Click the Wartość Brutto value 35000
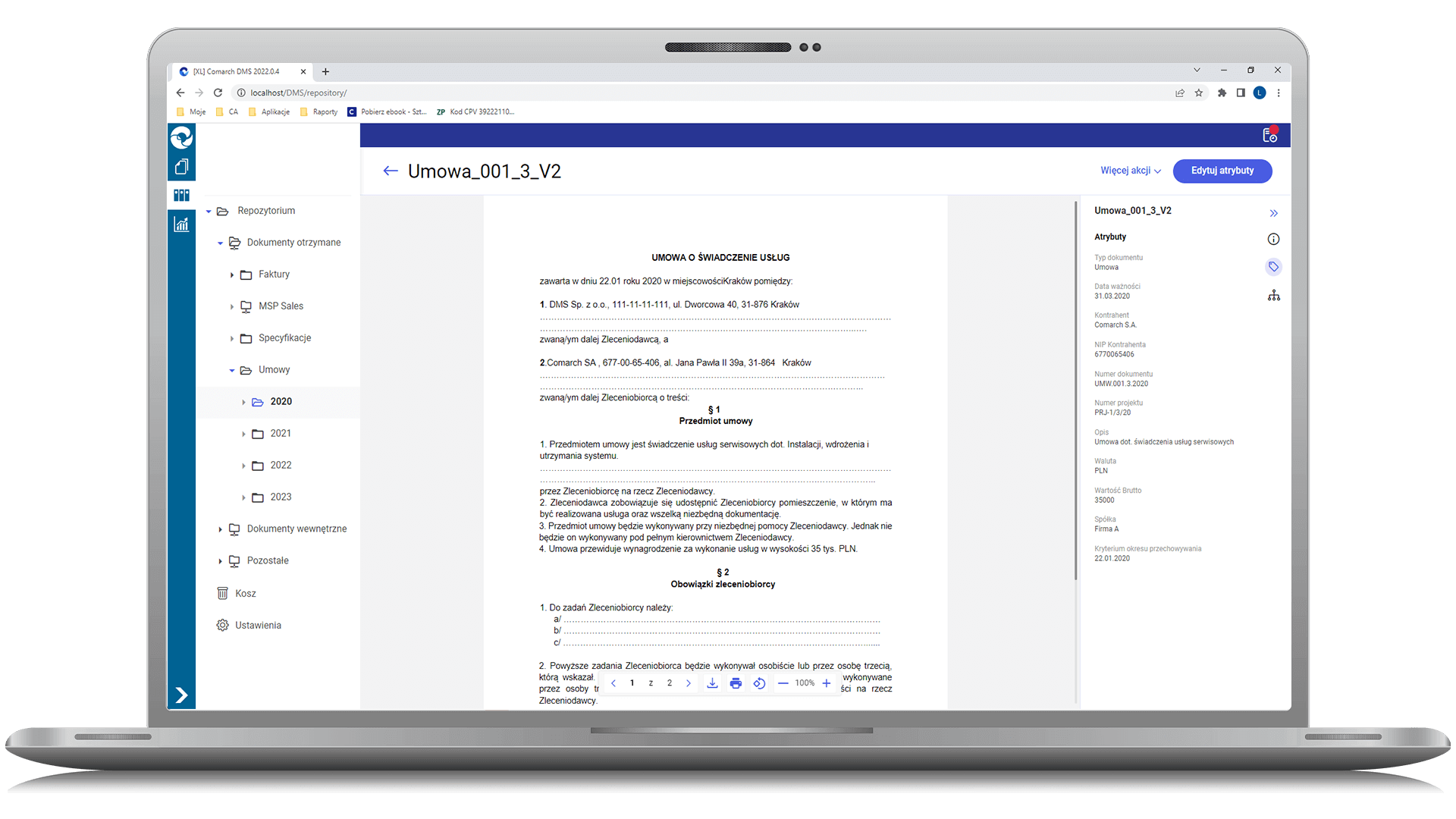 pyautogui.click(x=1104, y=500)
